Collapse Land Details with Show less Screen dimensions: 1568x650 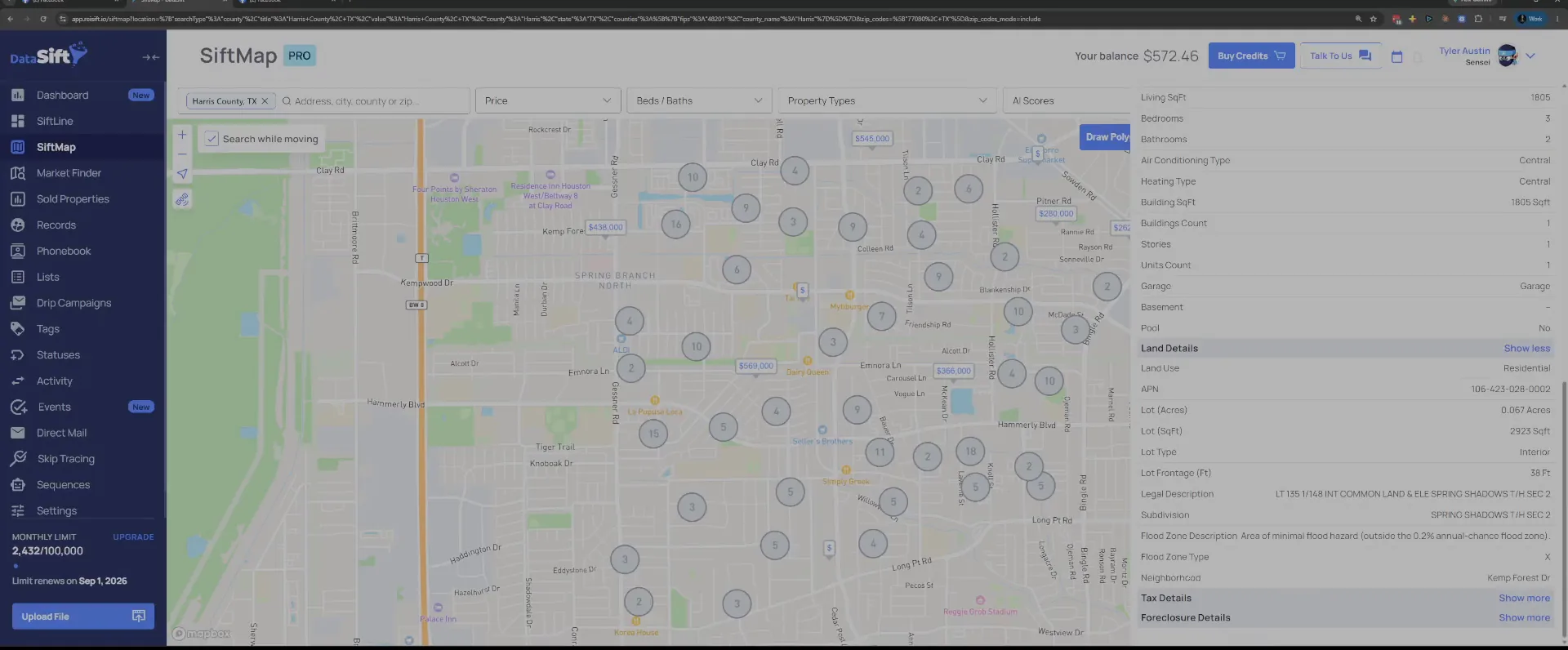click(1526, 349)
